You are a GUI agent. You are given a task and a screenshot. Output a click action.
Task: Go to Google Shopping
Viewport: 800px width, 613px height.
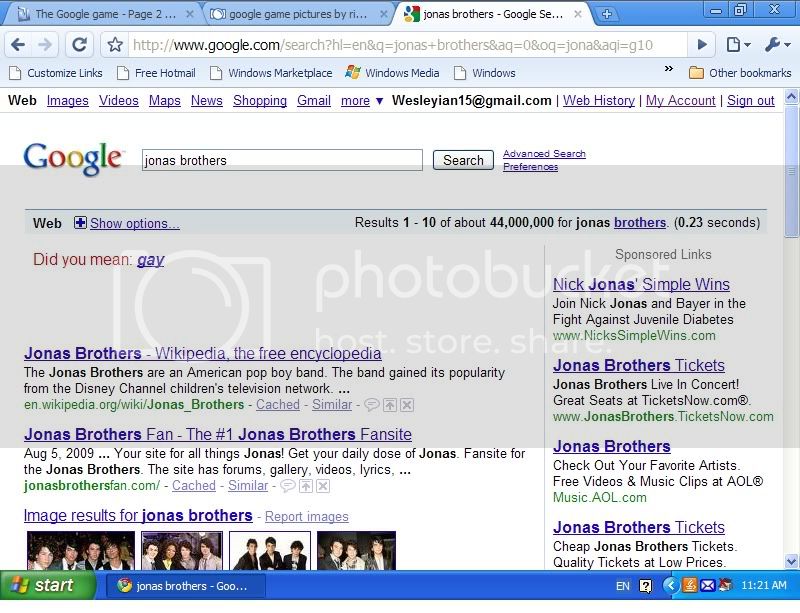tap(260, 101)
